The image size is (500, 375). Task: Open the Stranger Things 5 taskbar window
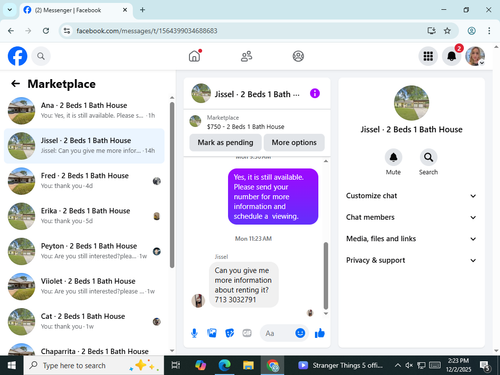[x=340, y=365]
